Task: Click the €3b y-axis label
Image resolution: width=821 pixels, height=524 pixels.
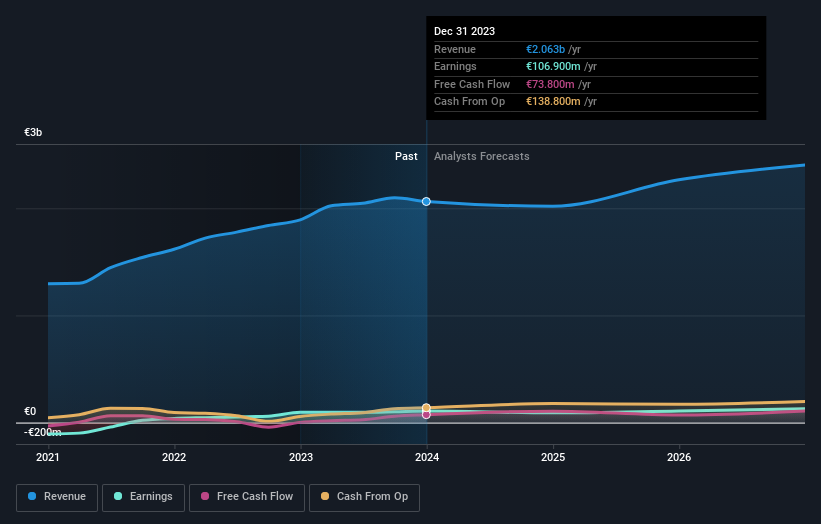Action: (x=33, y=132)
